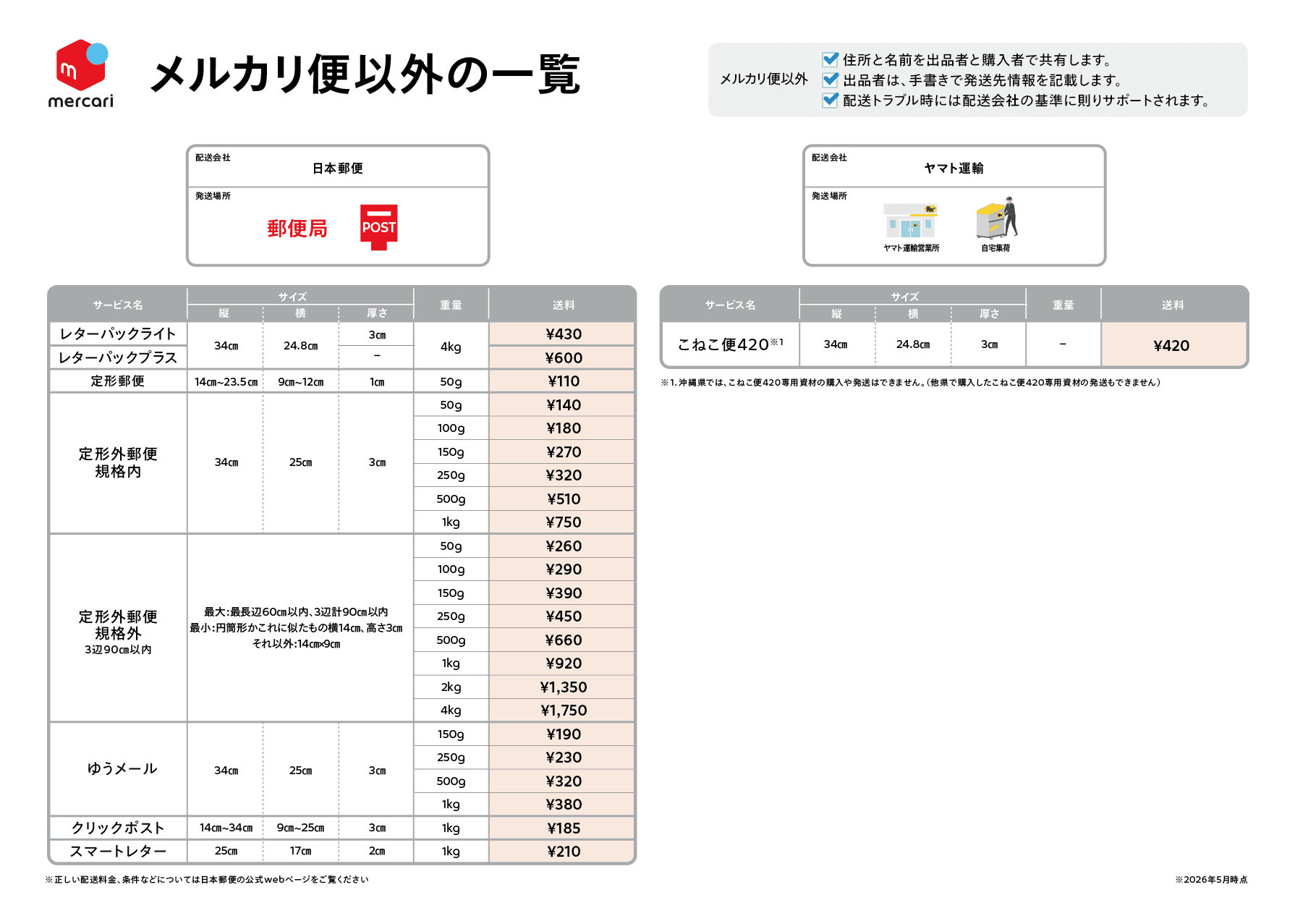Click the メルカリ便以外 label in the notice box
Image resolution: width=1295 pixels, height=924 pixels.
point(763,79)
